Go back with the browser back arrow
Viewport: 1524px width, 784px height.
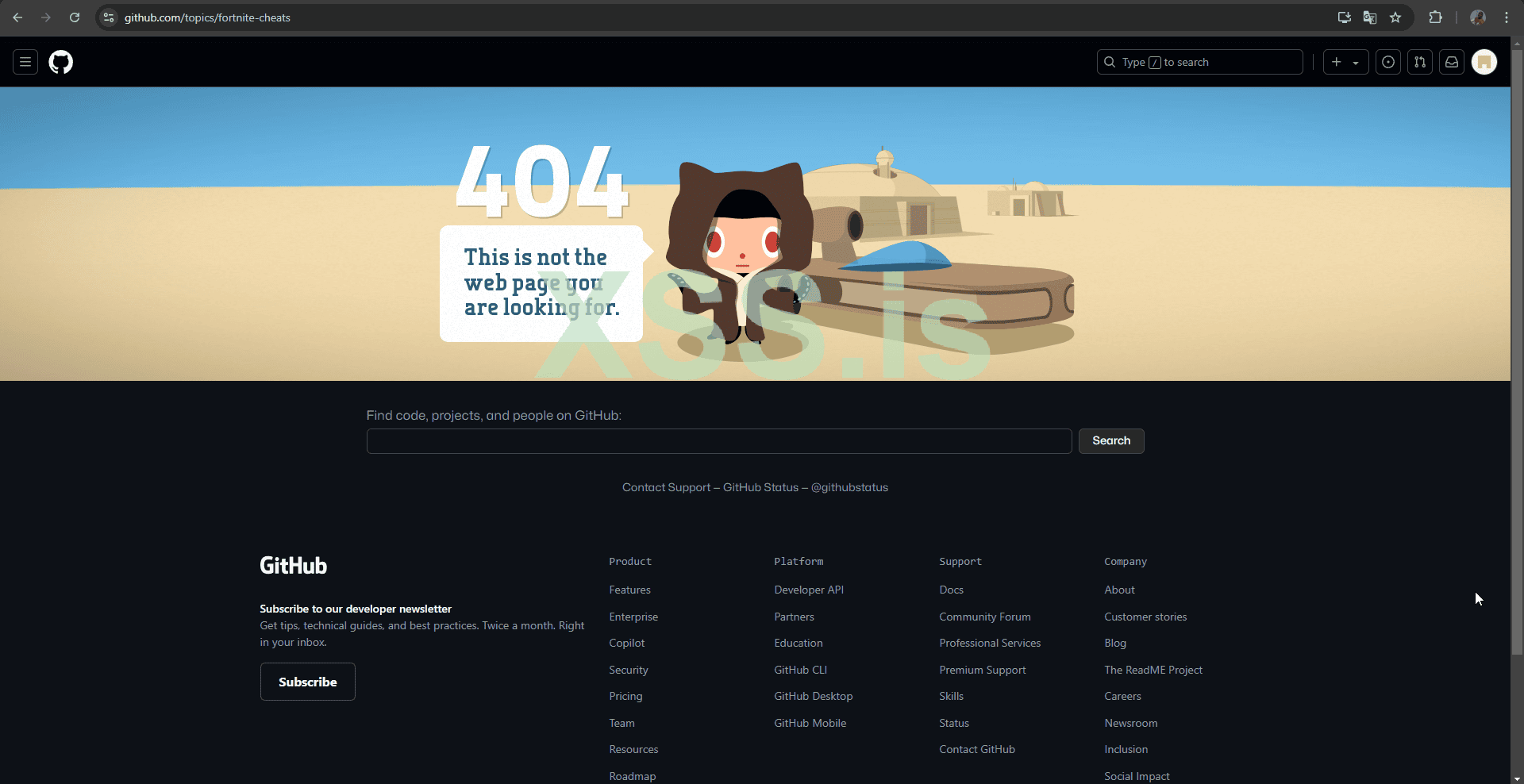17,17
